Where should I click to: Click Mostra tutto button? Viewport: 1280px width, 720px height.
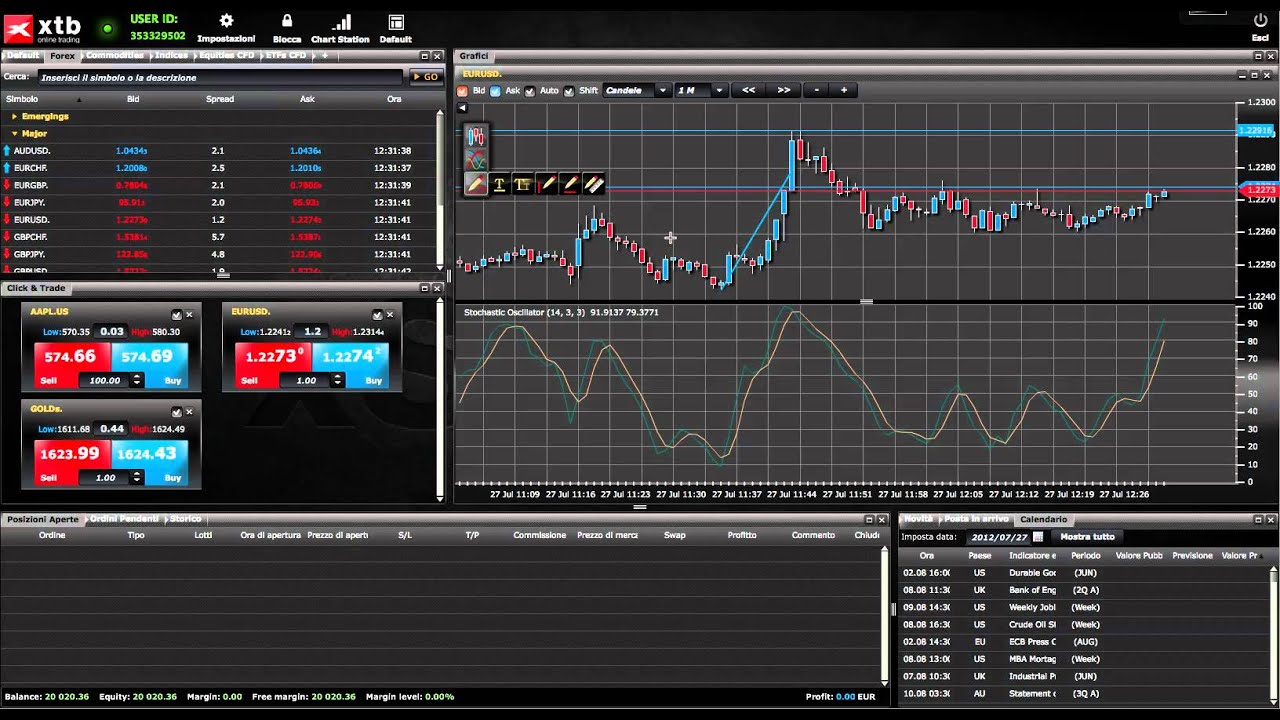[x=1088, y=537]
